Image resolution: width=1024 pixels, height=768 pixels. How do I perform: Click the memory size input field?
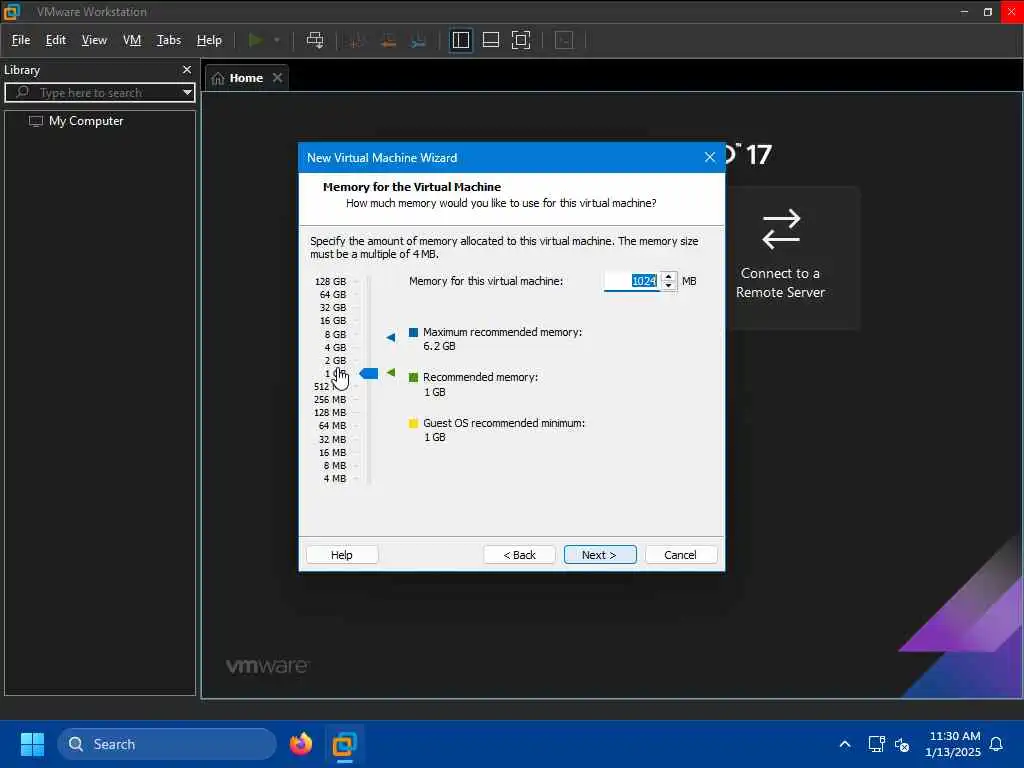coord(632,281)
